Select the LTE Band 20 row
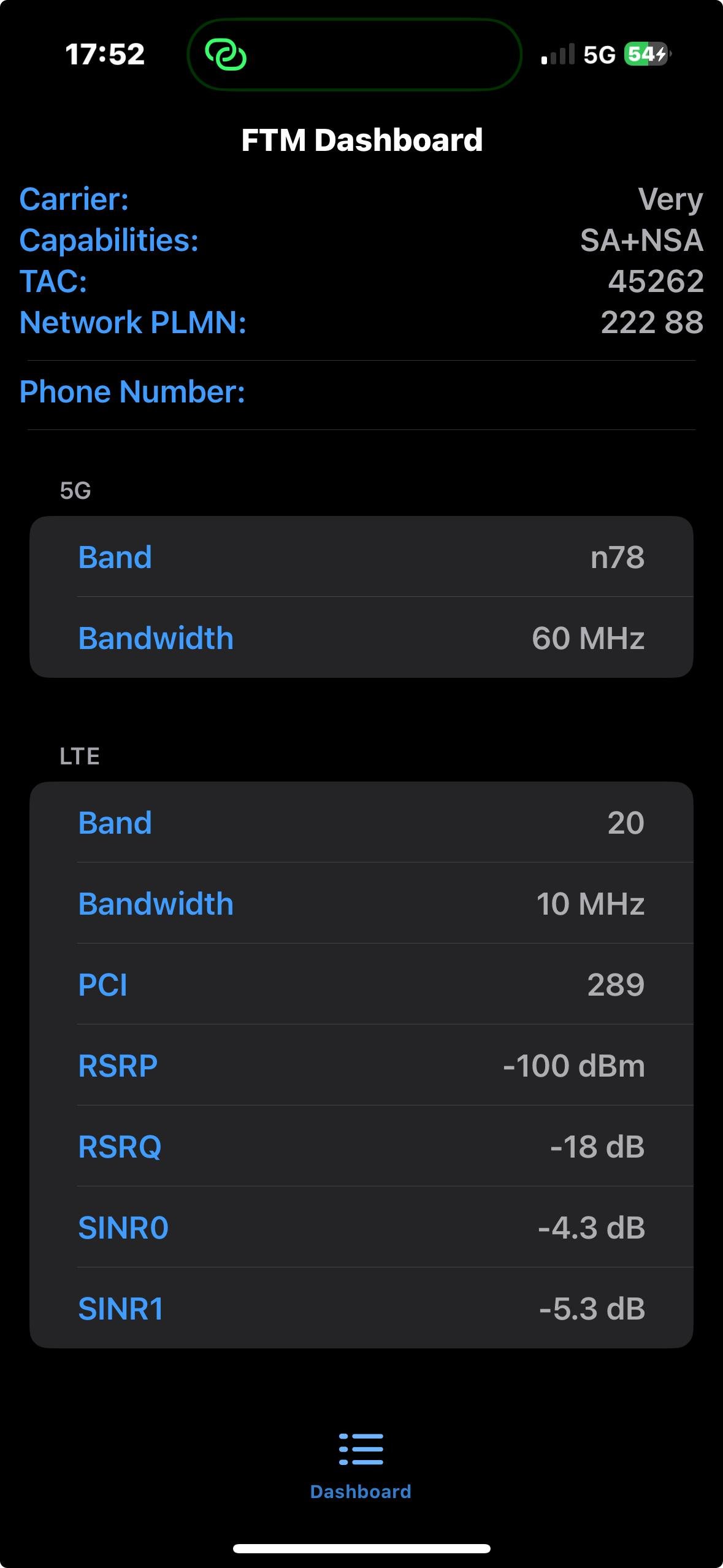This screenshot has height=1568, width=723. 361,823
